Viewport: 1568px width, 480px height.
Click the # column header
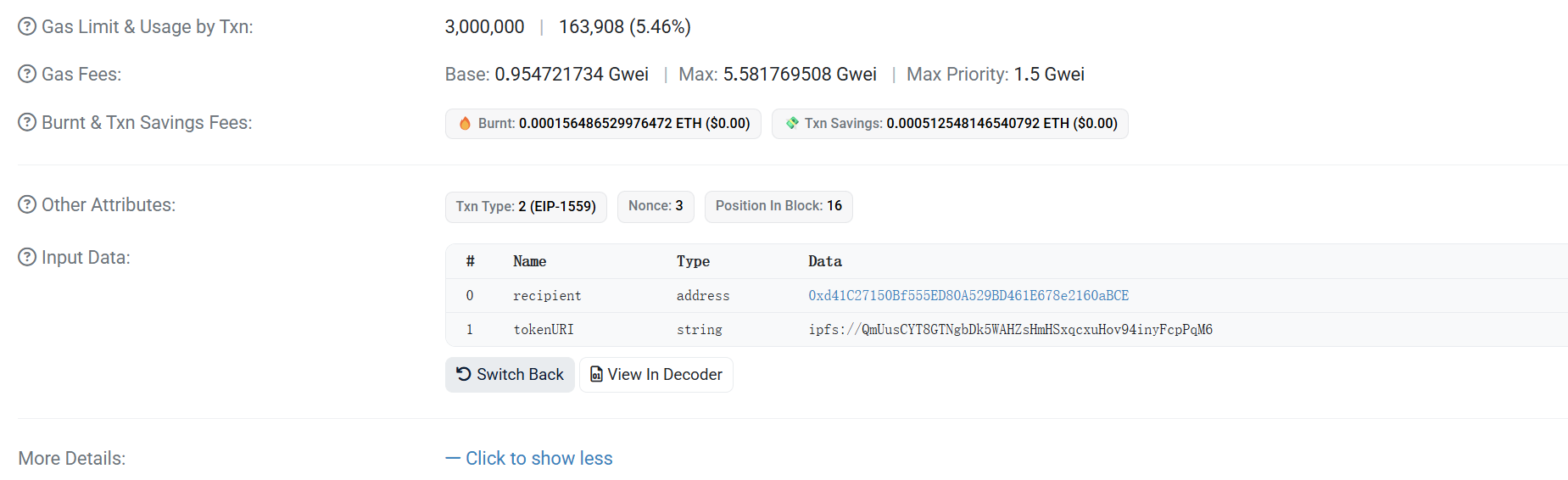point(470,261)
